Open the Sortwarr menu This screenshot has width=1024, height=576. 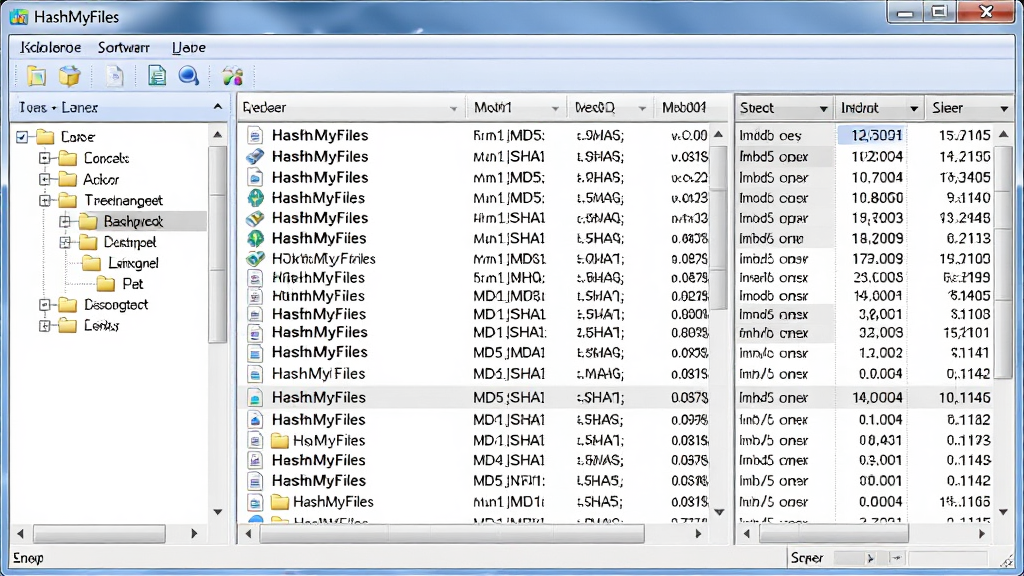123,48
